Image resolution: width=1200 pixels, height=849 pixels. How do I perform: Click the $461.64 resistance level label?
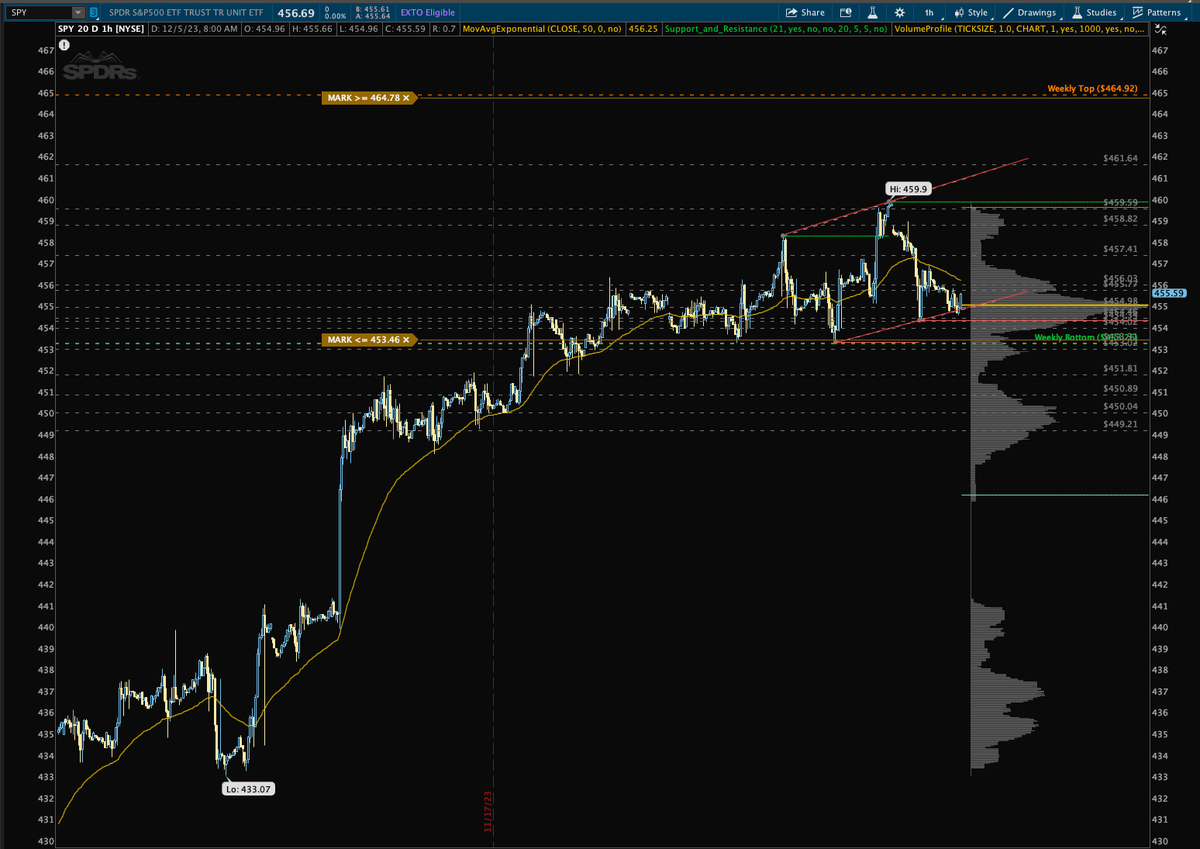[1121, 158]
